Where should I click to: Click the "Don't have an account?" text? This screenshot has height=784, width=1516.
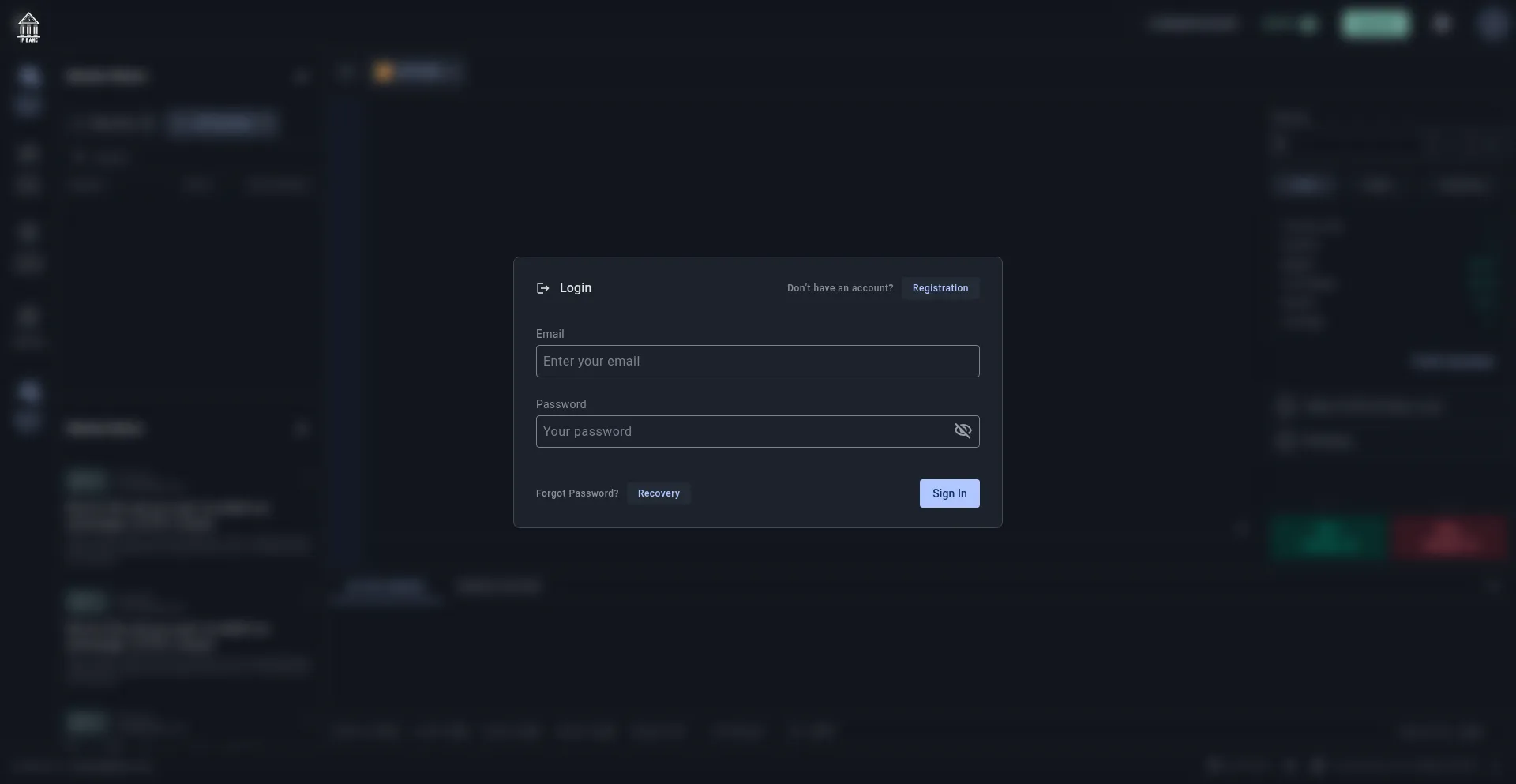pyautogui.click(x=839, y=288)
